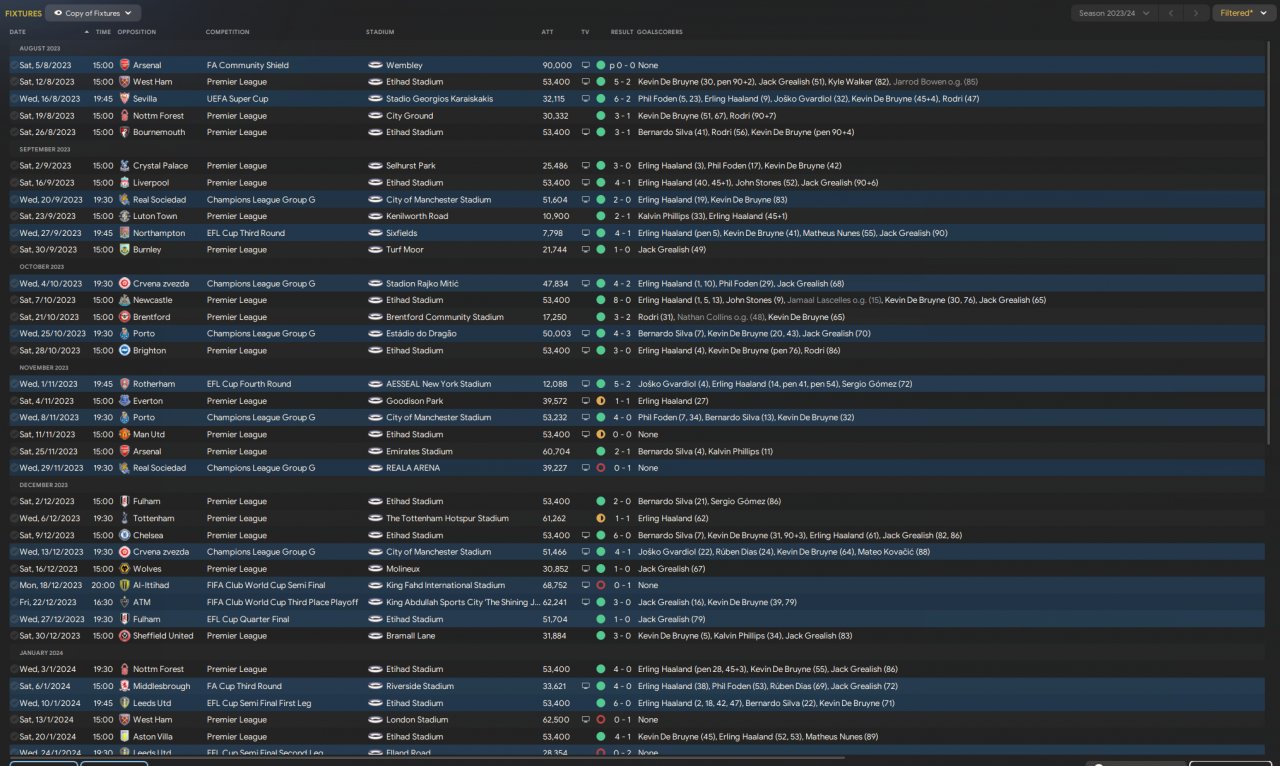Click the Sat, 23/9/2023 date cell

[47, 216]
